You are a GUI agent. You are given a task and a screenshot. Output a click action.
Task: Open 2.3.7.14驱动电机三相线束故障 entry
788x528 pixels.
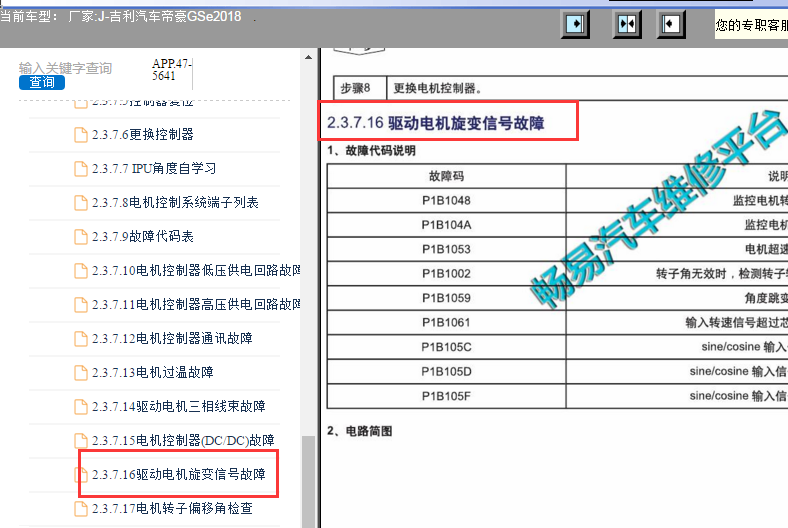178,406
